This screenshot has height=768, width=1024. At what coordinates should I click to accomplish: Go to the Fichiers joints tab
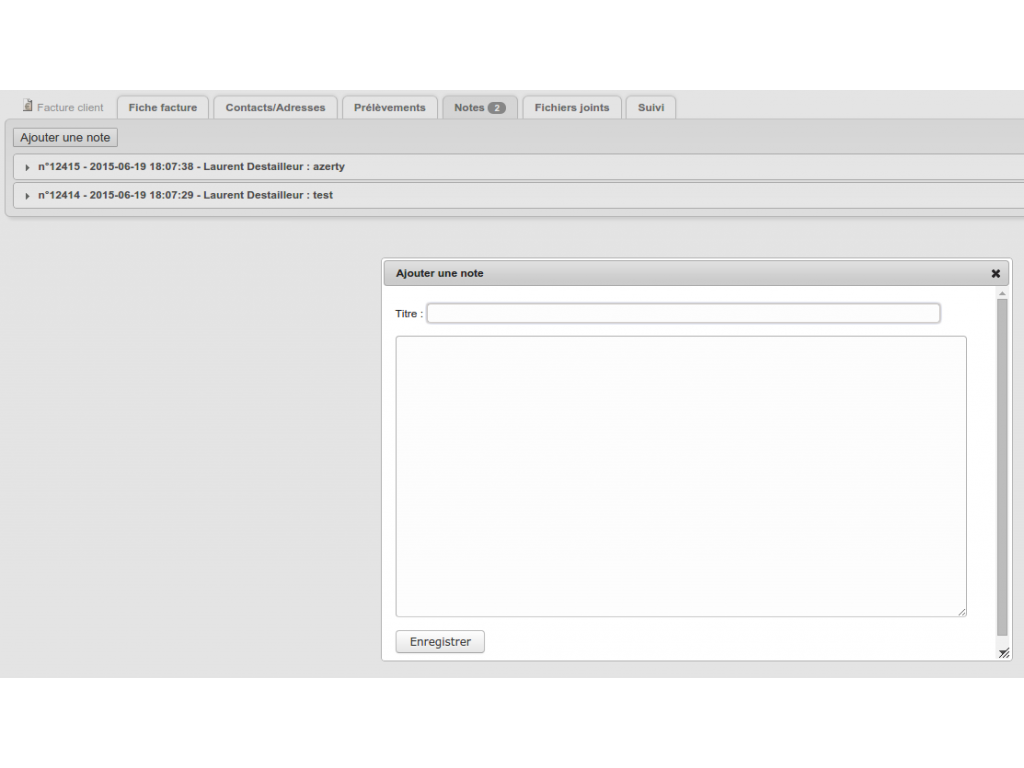(571, 108)
